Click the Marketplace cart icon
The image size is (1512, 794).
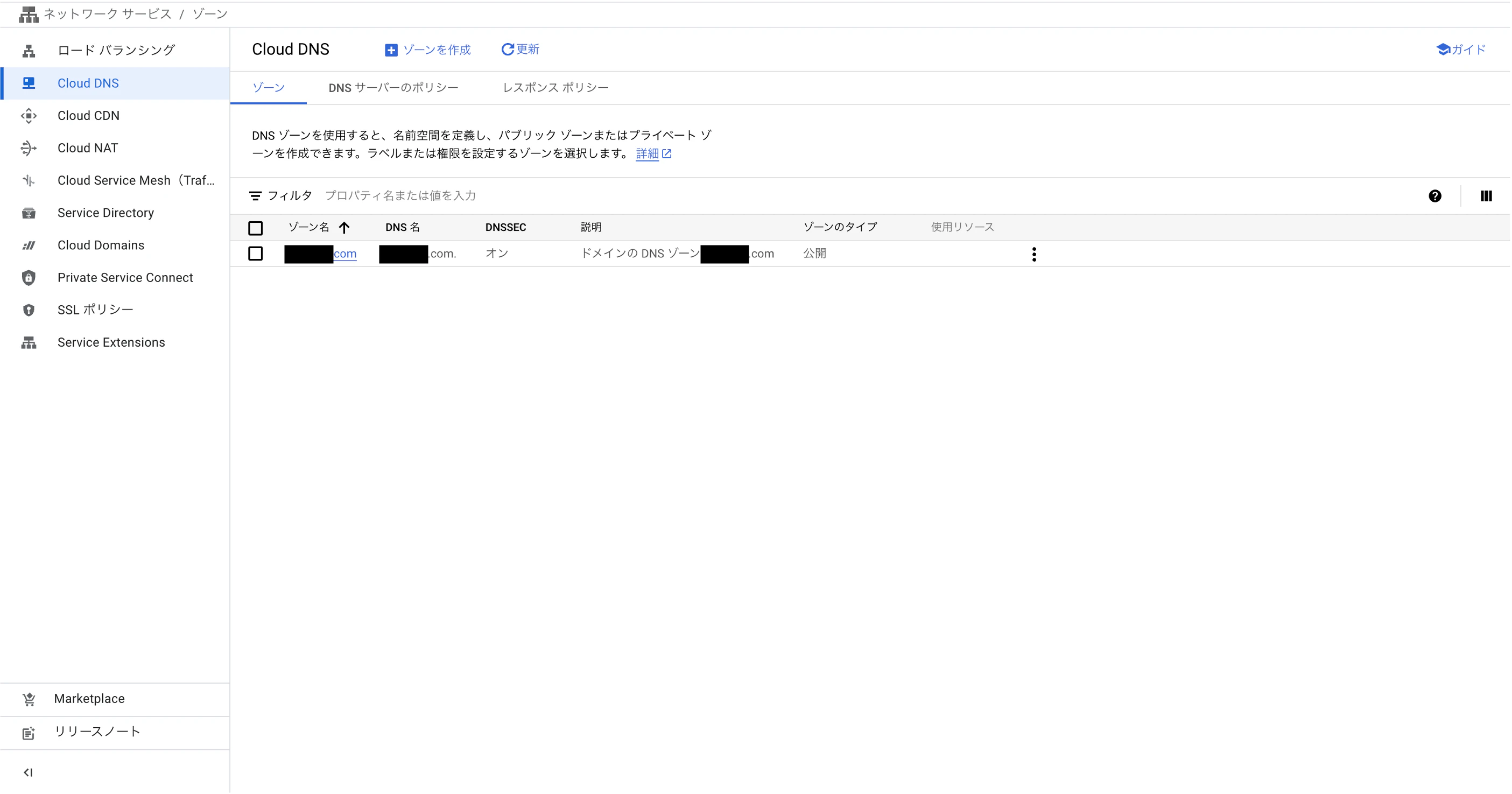[29, 699]
